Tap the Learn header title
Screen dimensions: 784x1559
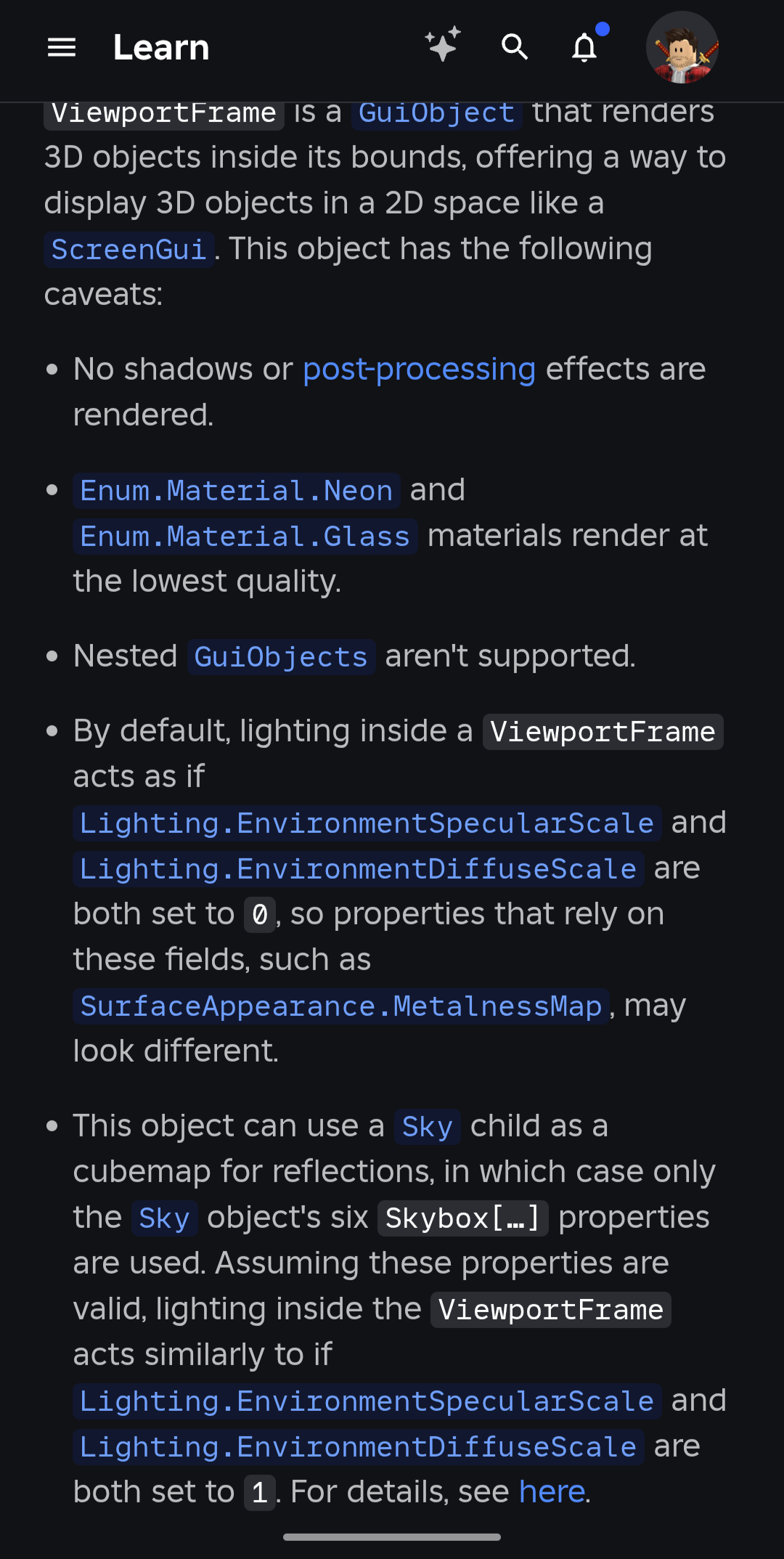tap(161, 48)
